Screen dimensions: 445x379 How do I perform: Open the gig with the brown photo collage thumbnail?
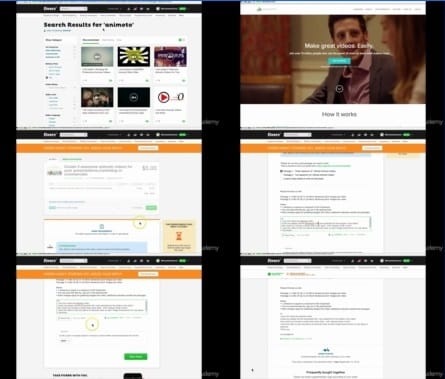97,97
